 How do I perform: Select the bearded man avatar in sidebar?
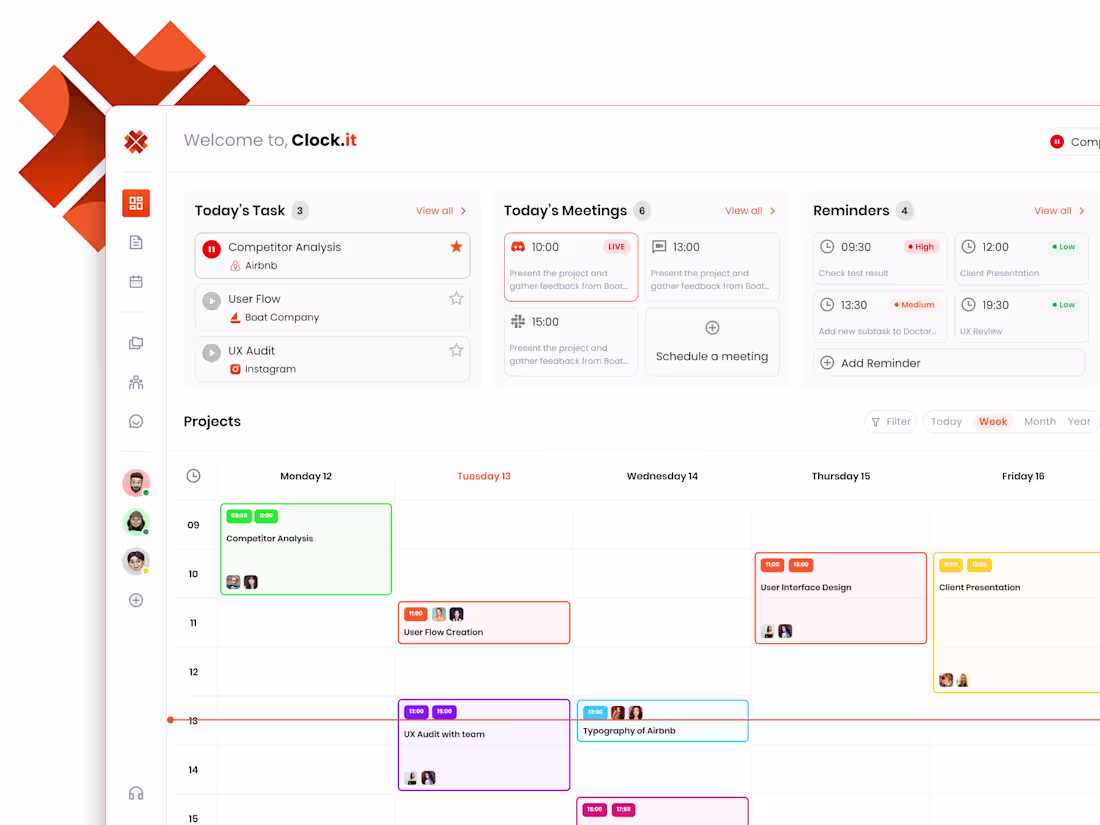click(136, 483)
